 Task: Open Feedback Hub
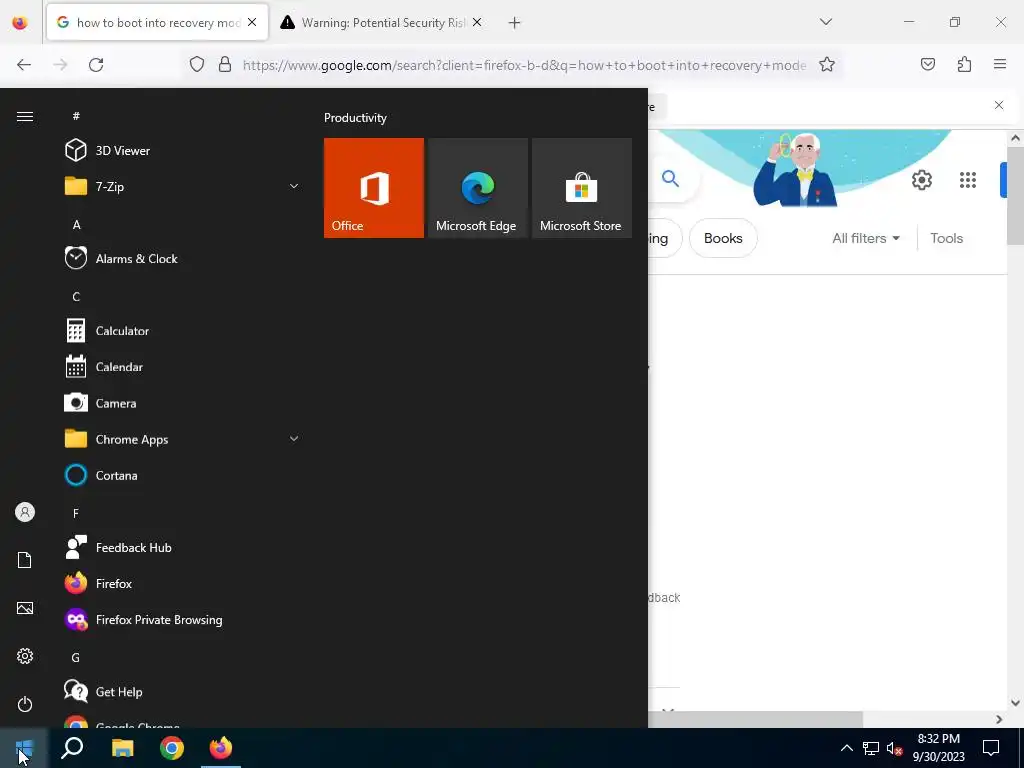click(183, 547)
